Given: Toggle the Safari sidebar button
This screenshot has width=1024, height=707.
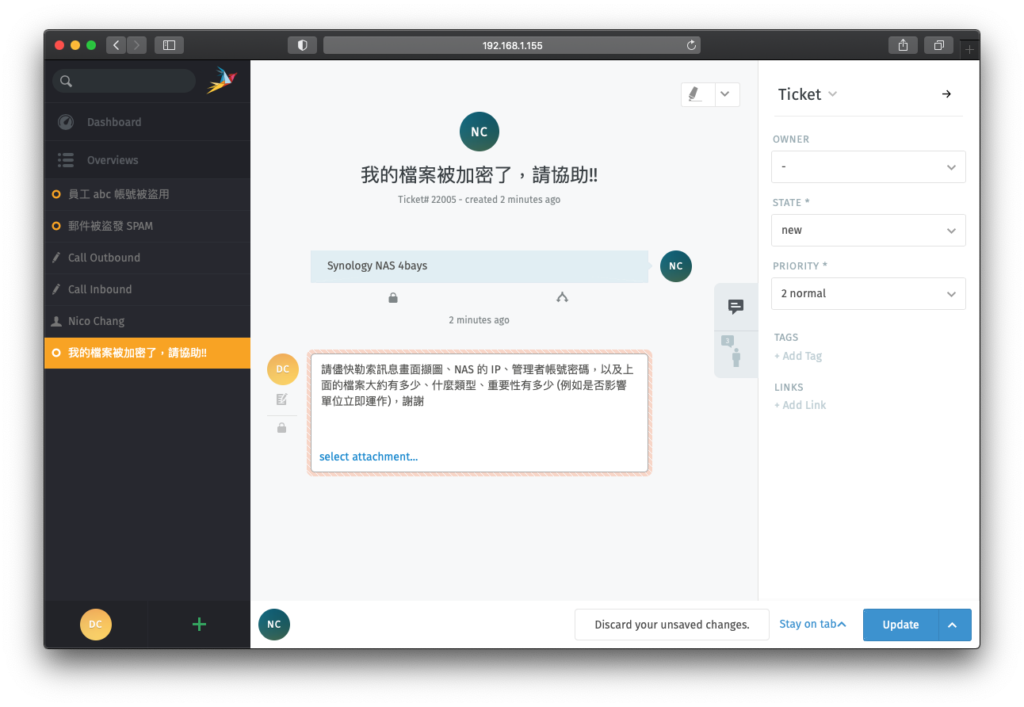Looking at the screenshot, I should tap(169, 45).
